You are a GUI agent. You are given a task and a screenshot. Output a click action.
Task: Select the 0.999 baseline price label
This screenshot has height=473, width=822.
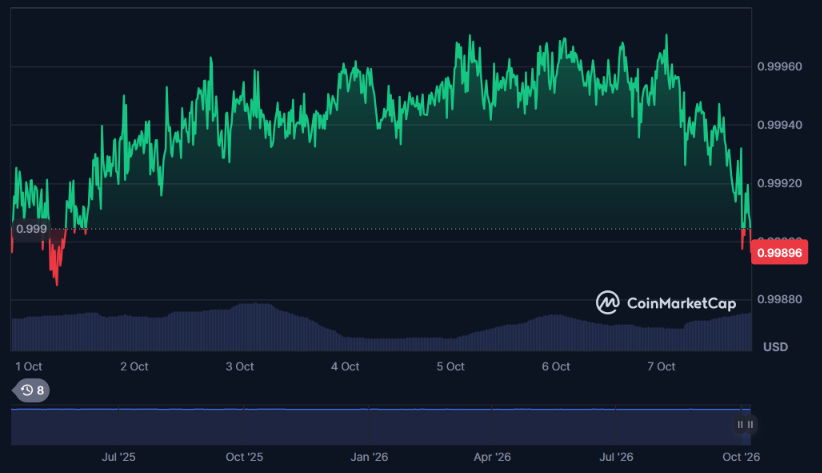click(31, 229)
